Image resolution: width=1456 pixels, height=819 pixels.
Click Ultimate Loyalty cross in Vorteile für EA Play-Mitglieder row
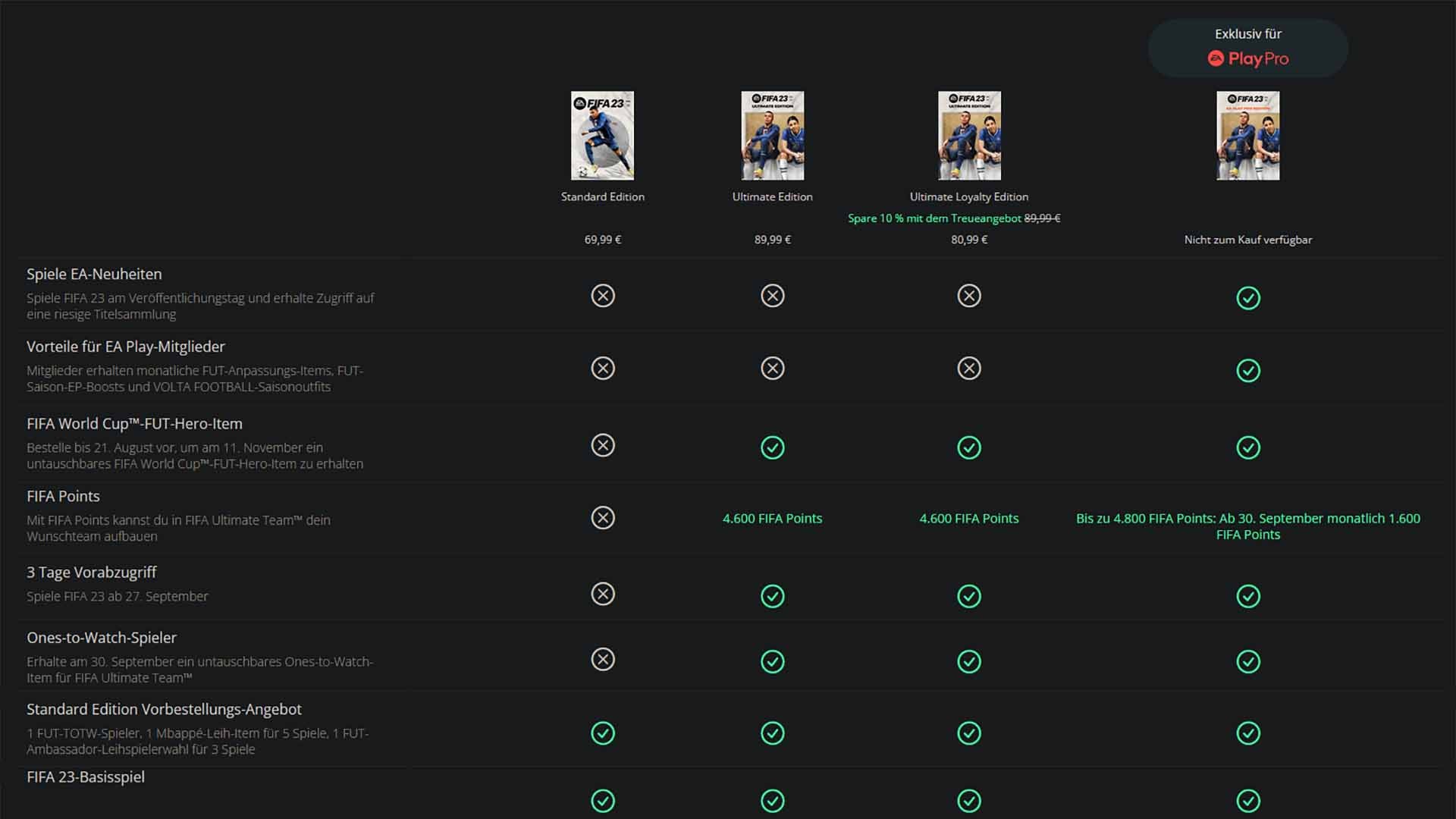[x=969, y=369]
